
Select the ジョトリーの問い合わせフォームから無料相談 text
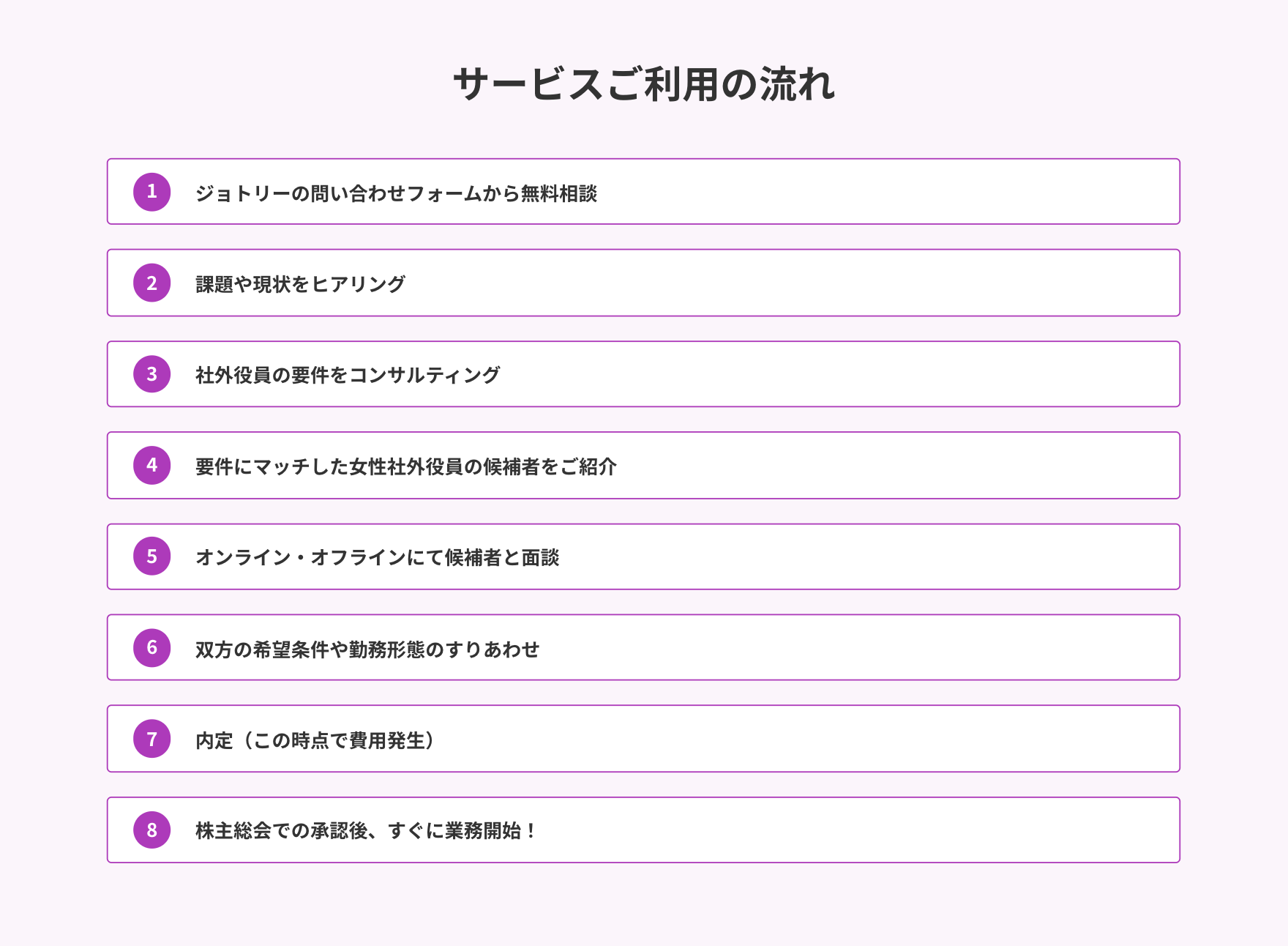396,193
